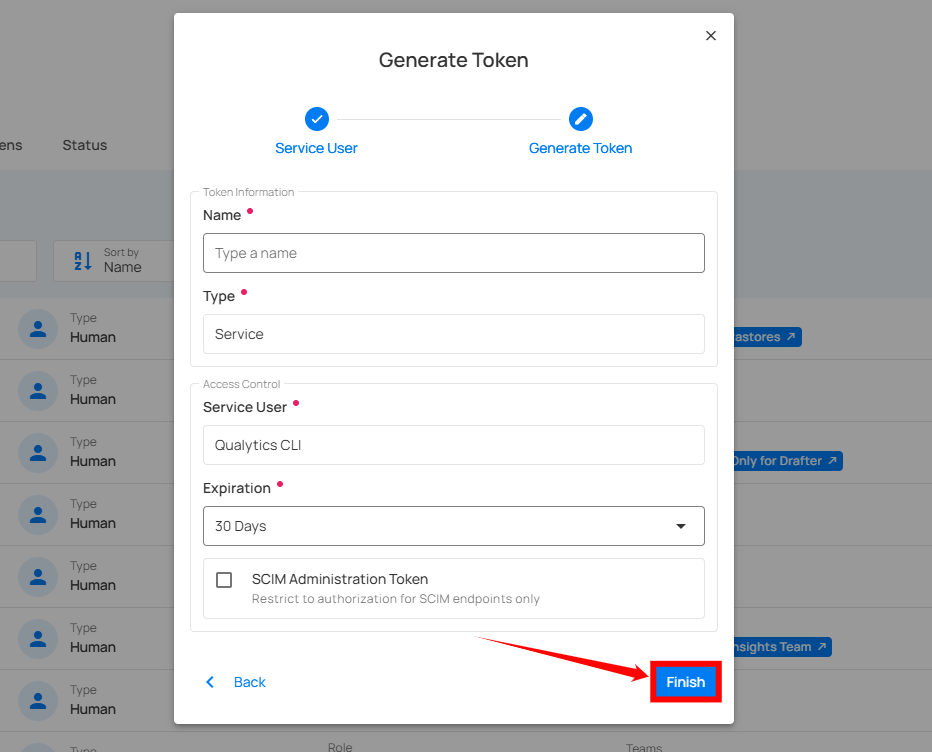Click the A-Z sort icon

tap(83, 261)
